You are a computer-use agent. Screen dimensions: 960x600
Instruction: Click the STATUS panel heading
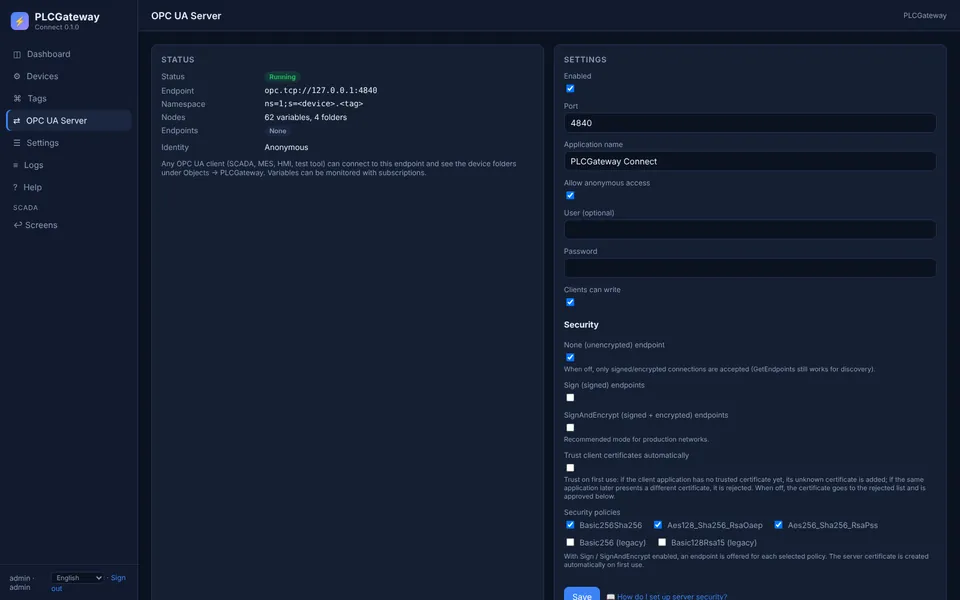click(178, 60)
